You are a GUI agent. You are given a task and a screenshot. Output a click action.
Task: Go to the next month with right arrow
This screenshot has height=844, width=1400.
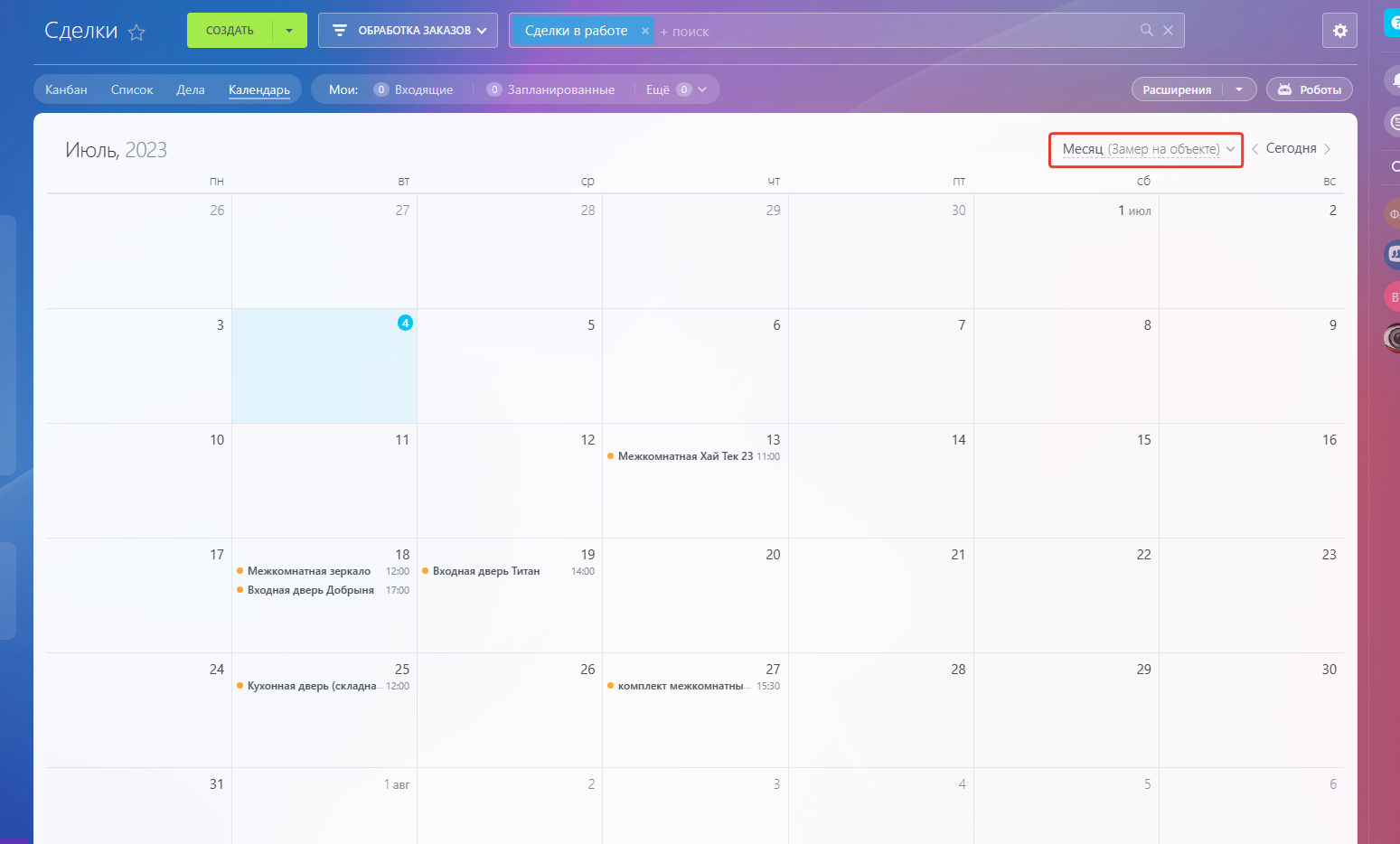pyautogui.click(x=1327, y=149)
